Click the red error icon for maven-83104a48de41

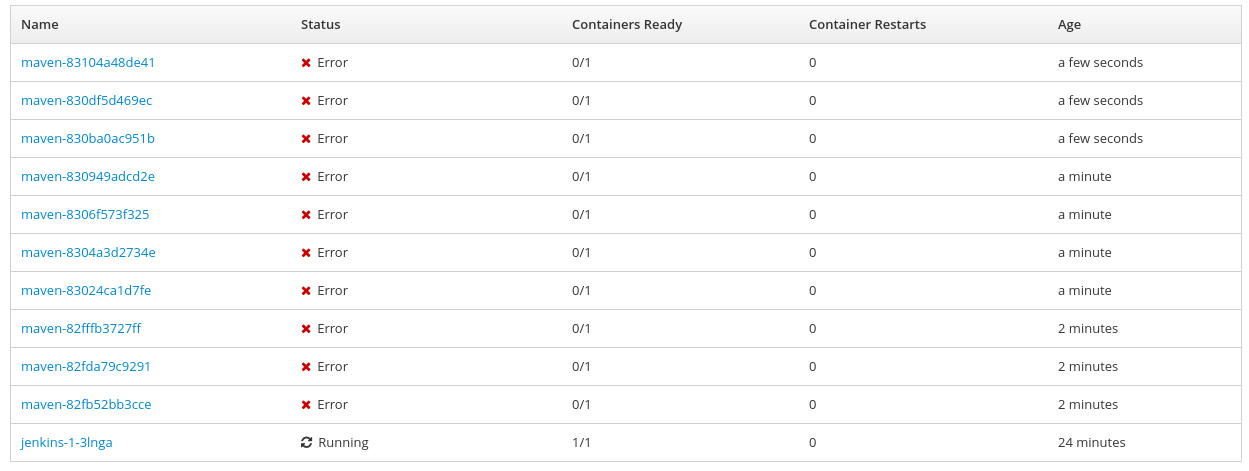[306, 63]
